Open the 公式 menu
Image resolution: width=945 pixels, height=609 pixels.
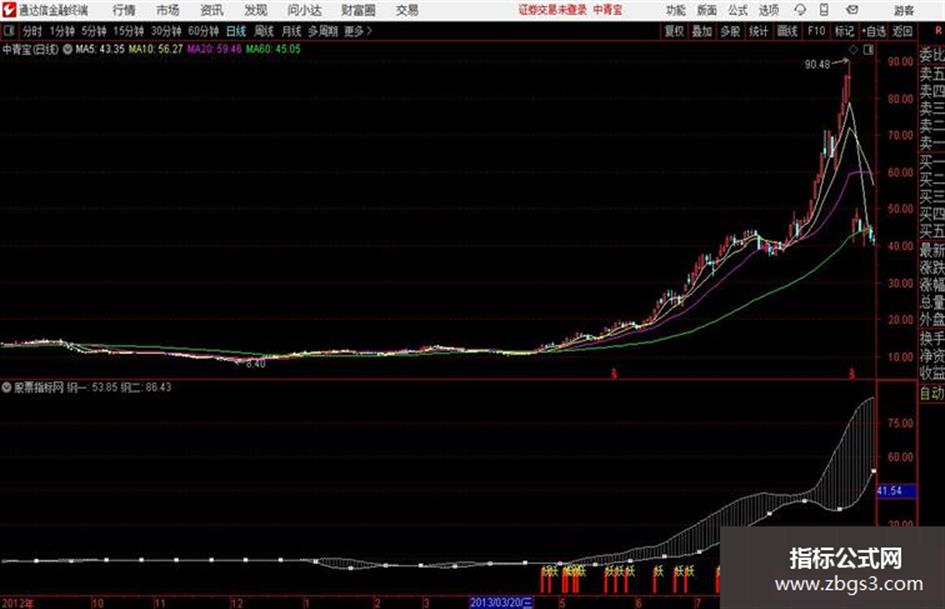pyautogui.click(x=738, y=10)
